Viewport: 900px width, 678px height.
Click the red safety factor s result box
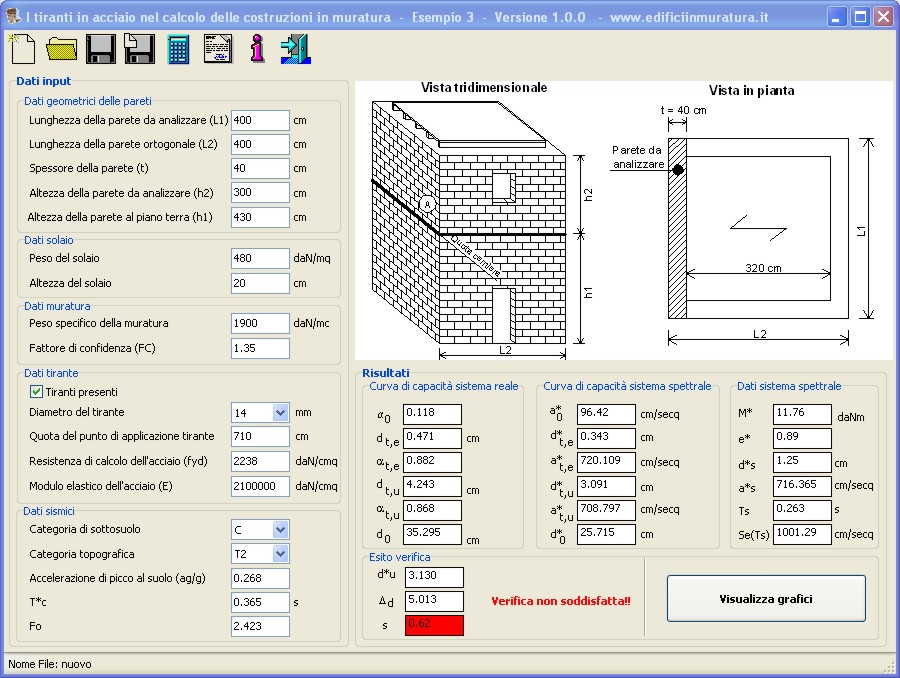point(434,625)
